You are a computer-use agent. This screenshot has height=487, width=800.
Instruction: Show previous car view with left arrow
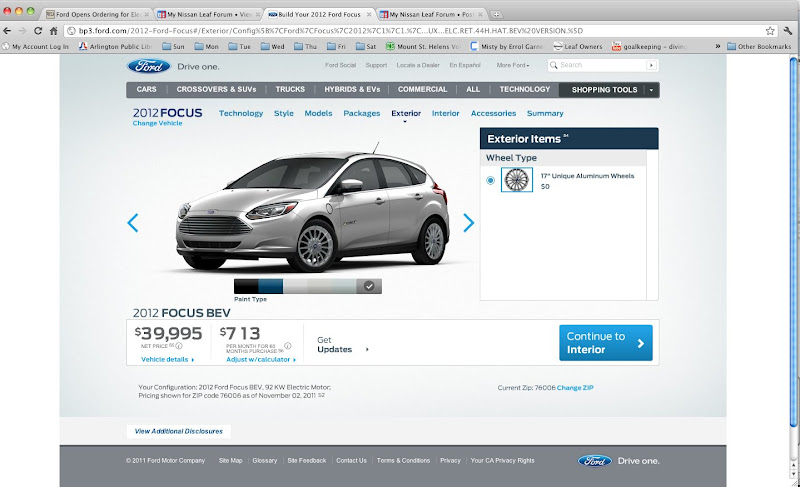(133, 223)
